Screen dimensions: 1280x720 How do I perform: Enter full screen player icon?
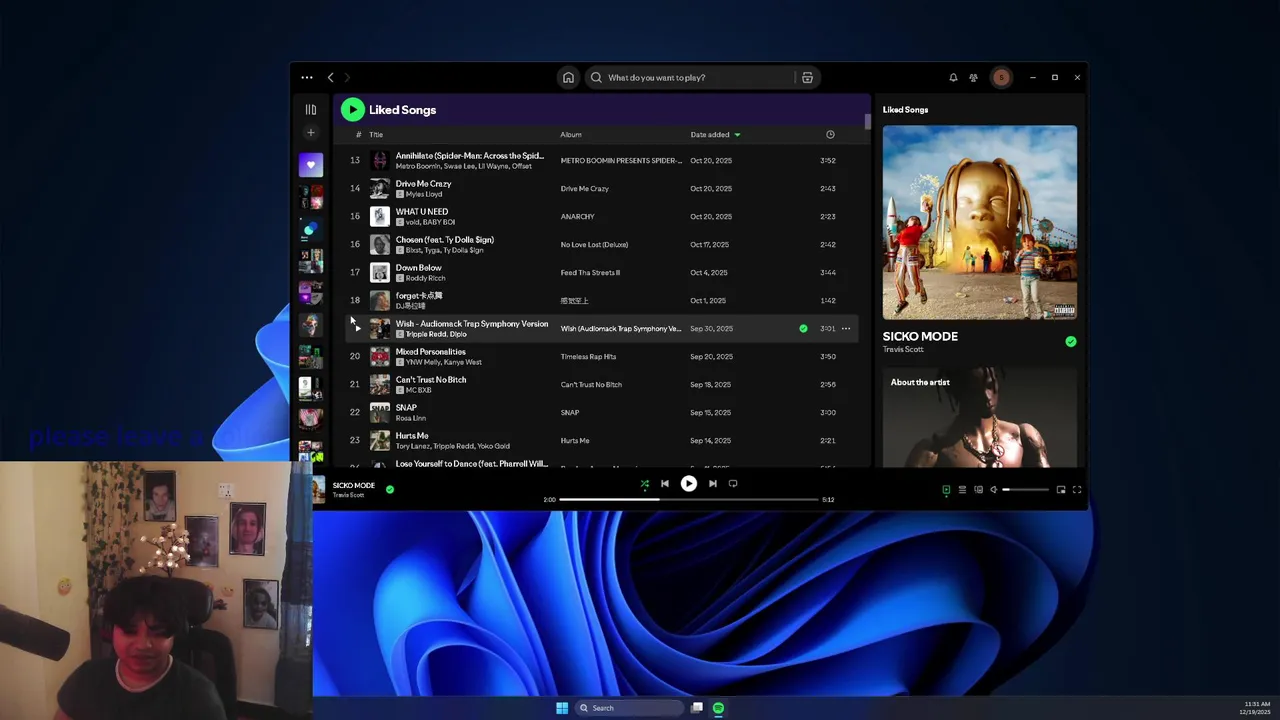[x=1077, y=490]
